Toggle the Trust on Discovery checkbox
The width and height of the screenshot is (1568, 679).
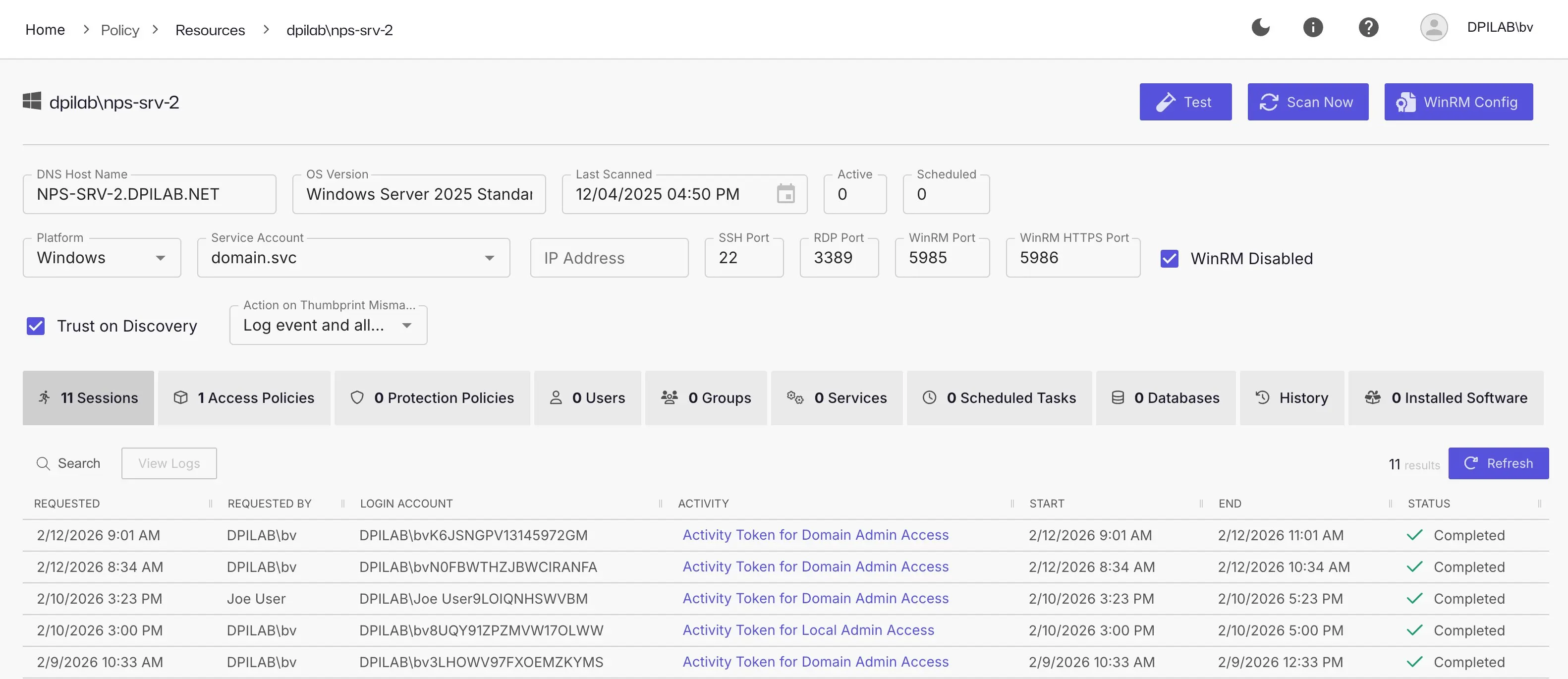[36, 326]
